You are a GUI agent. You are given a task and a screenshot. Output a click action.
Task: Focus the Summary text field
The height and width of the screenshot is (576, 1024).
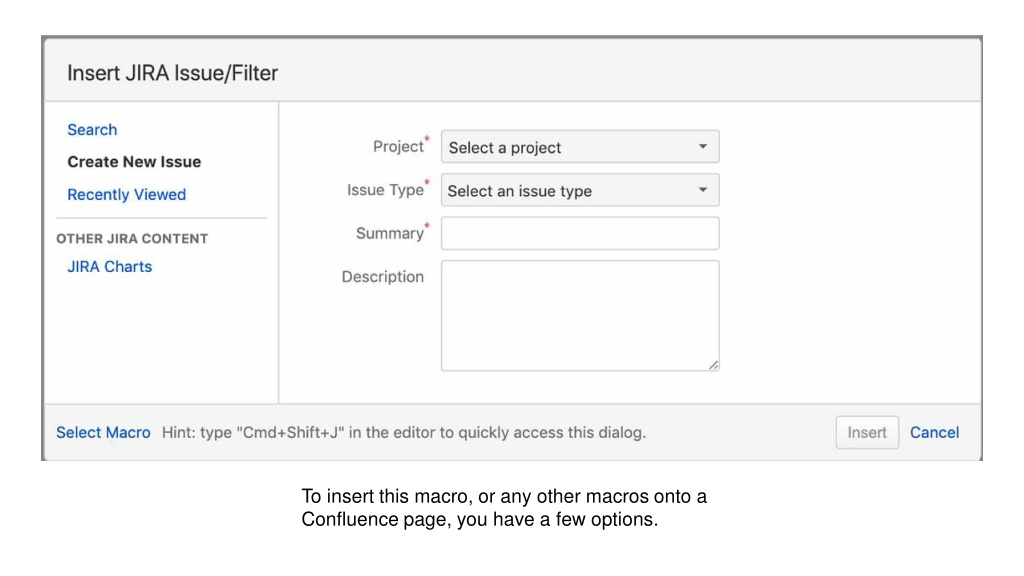(580, 233)
